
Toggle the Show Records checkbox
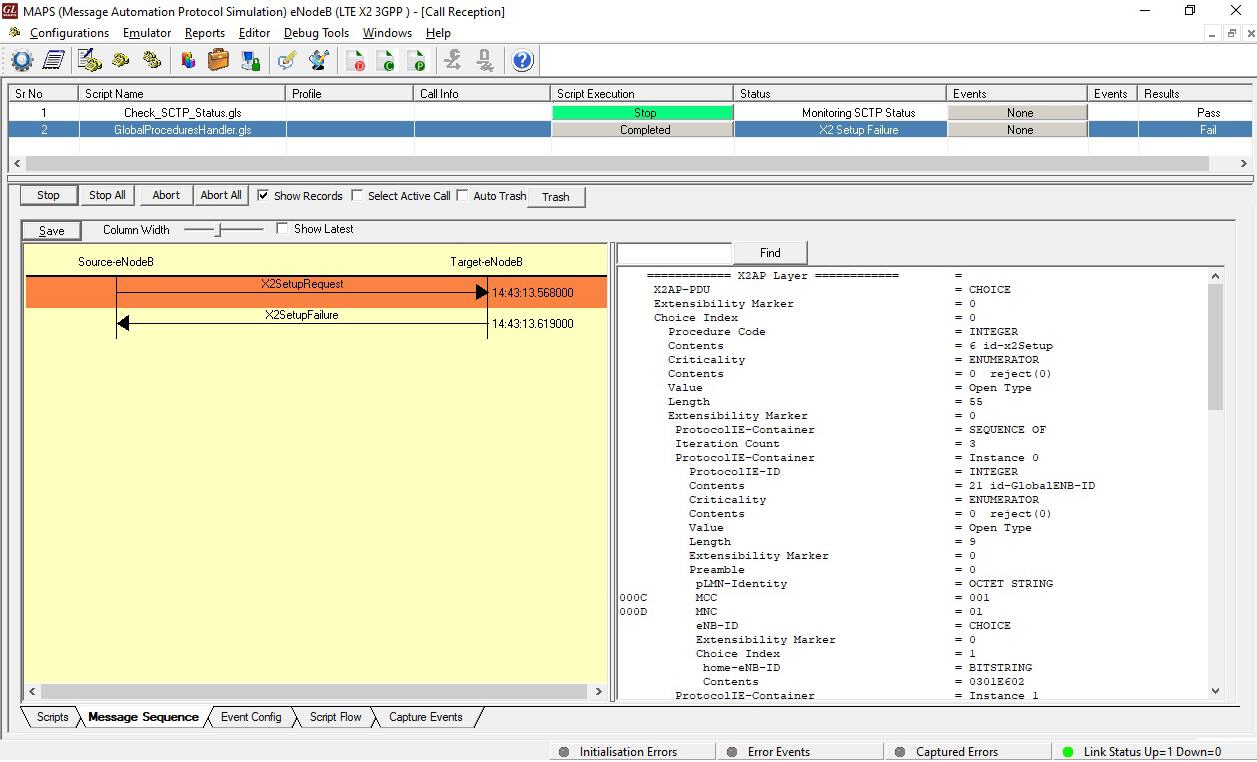[x=263, y=195]
